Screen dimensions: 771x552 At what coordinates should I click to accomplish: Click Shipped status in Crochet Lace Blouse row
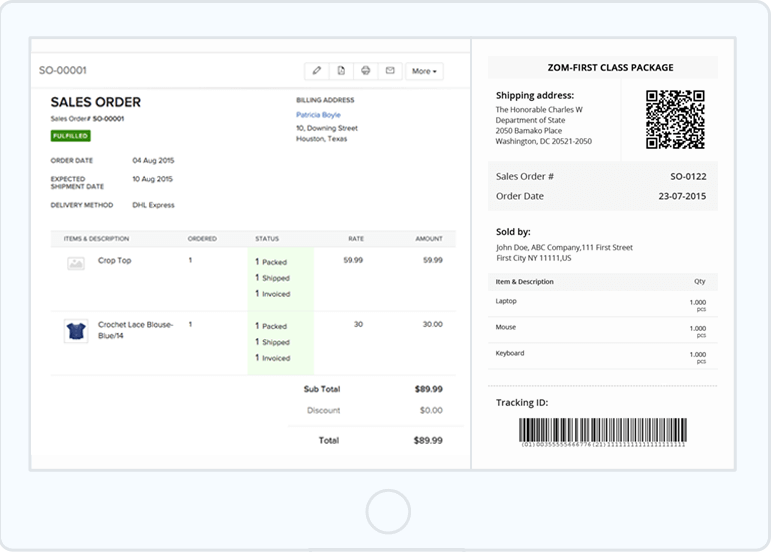click(272, 342)
